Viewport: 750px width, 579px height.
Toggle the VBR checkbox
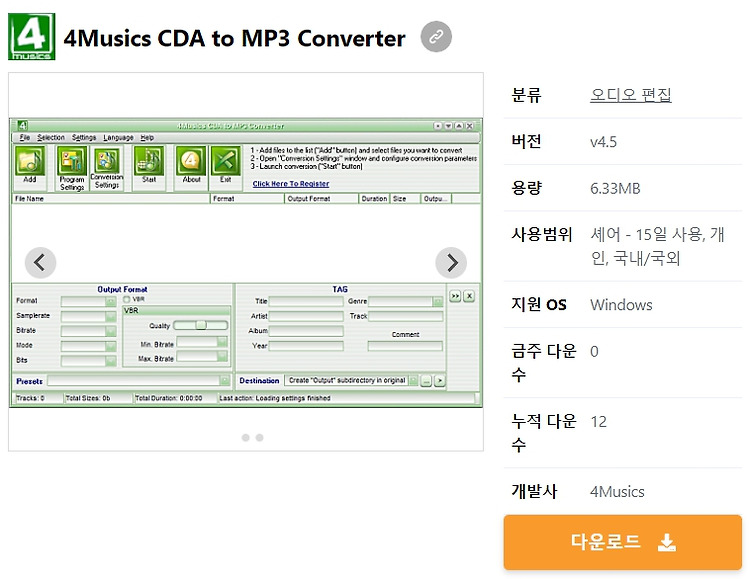(127, 299)
